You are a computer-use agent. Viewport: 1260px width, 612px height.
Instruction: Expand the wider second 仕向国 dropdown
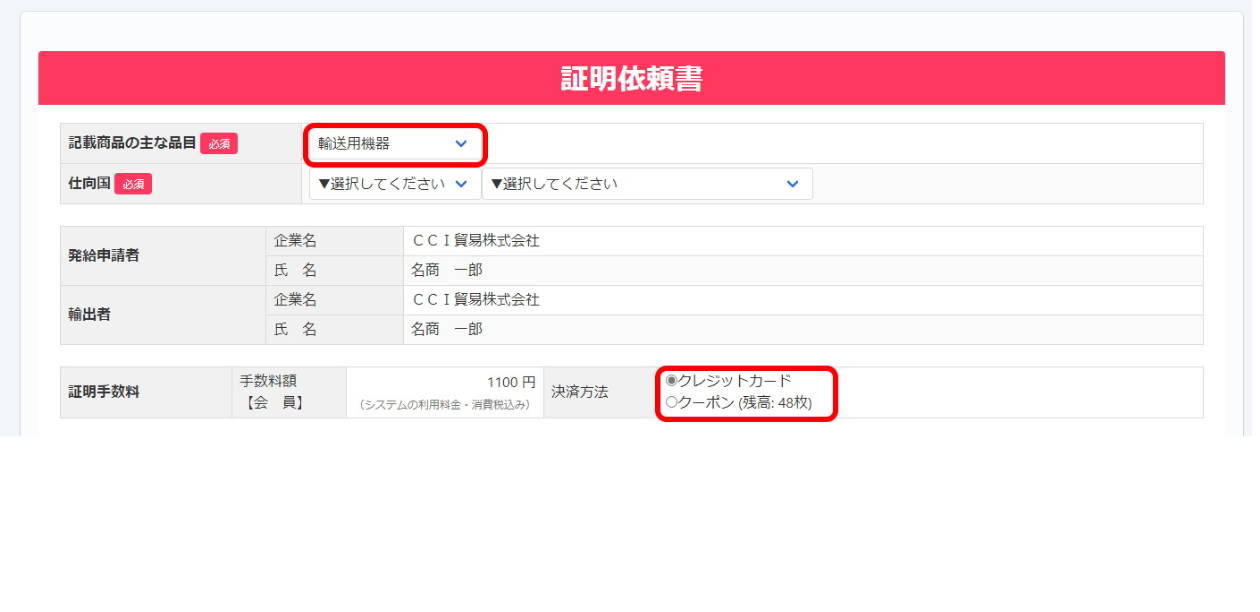pos(646,184)
